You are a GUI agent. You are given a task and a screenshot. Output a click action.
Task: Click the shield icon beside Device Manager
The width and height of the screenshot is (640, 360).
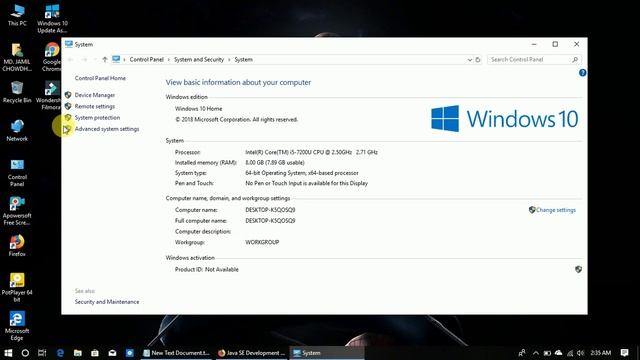coord(68,95)
